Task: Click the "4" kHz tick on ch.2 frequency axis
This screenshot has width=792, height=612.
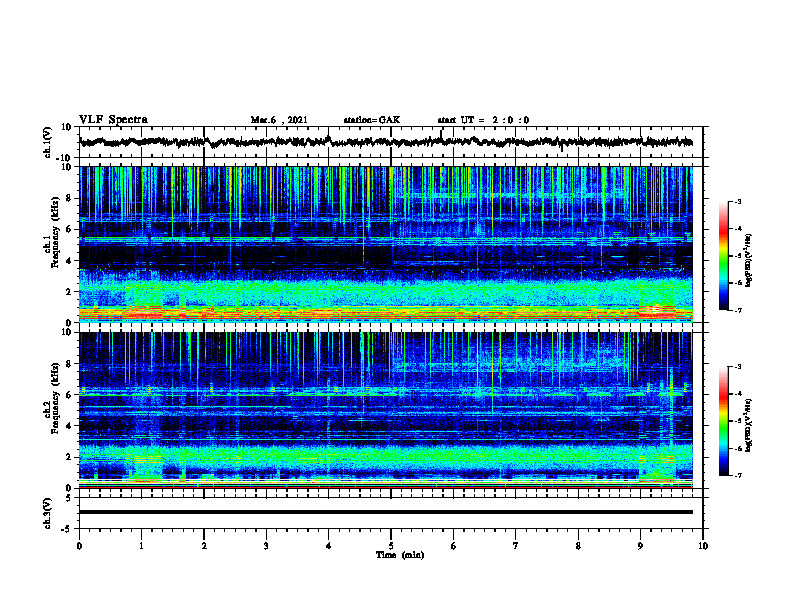Action: [69, 426]
